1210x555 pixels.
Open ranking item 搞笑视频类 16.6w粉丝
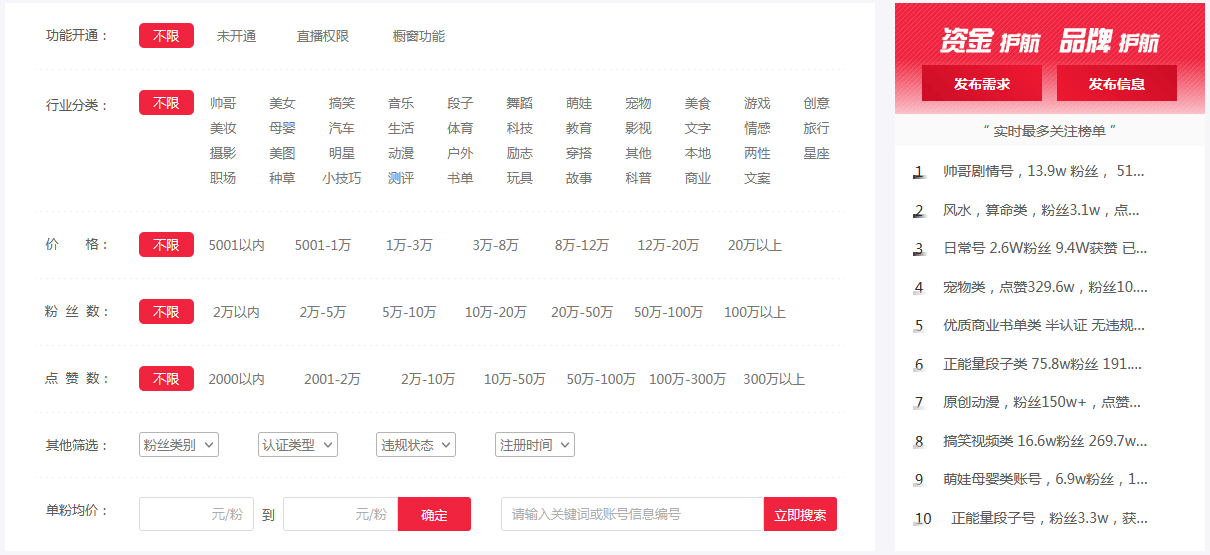[1045, 441]
